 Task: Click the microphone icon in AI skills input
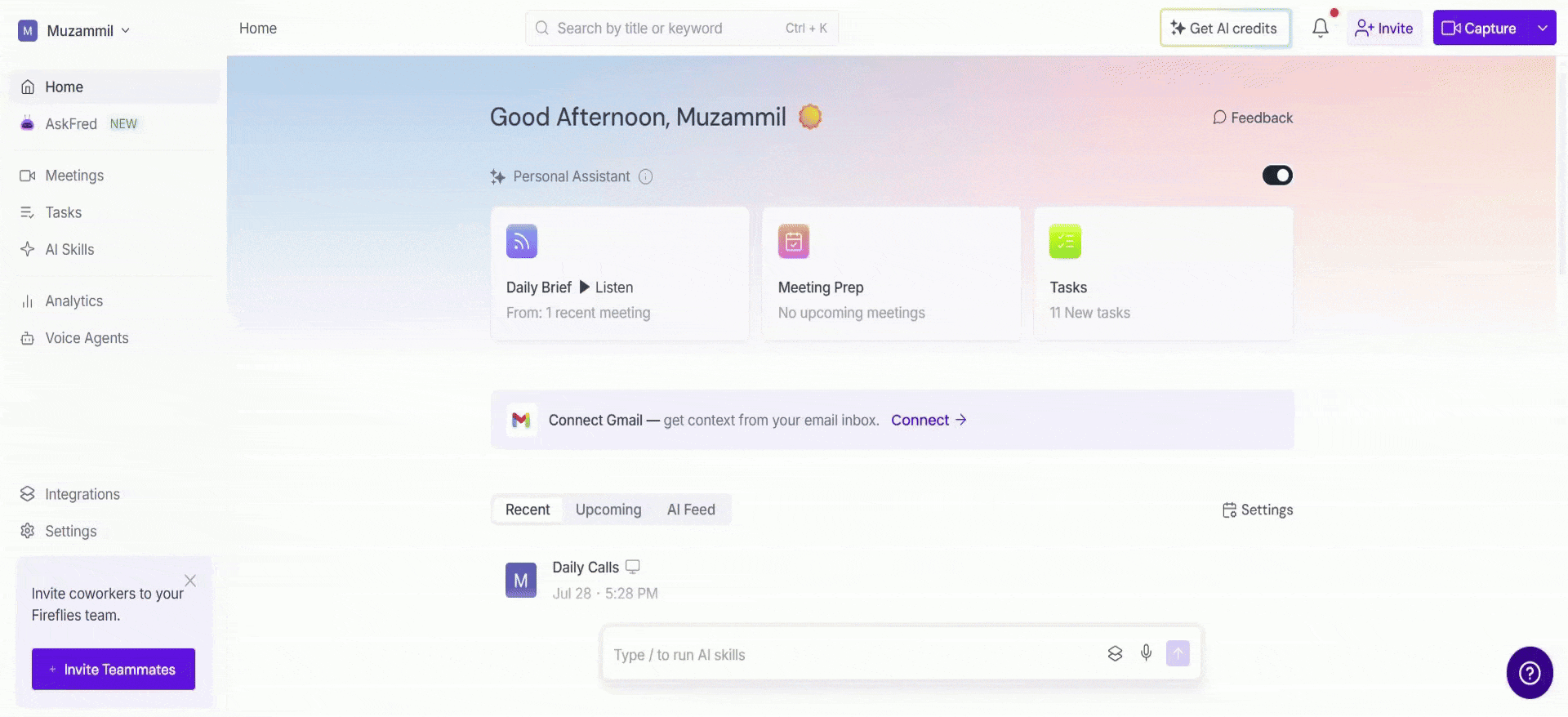pyautogui.click(x=1147, y=652)
